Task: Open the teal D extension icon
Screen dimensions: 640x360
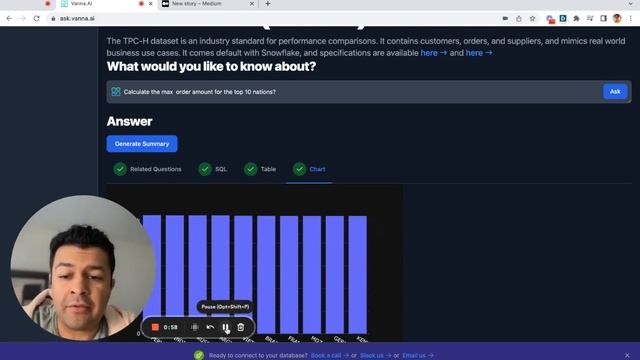Action: 563,18
